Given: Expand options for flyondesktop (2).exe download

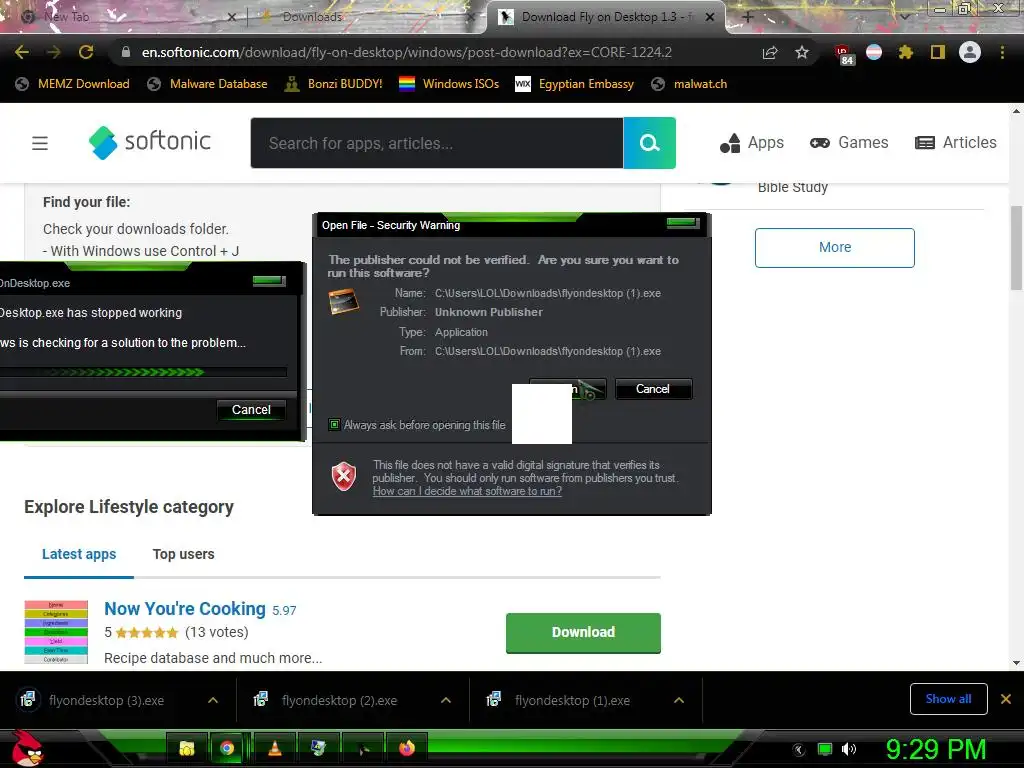Looking at the screenshot, I should click(x=446, y=700).
